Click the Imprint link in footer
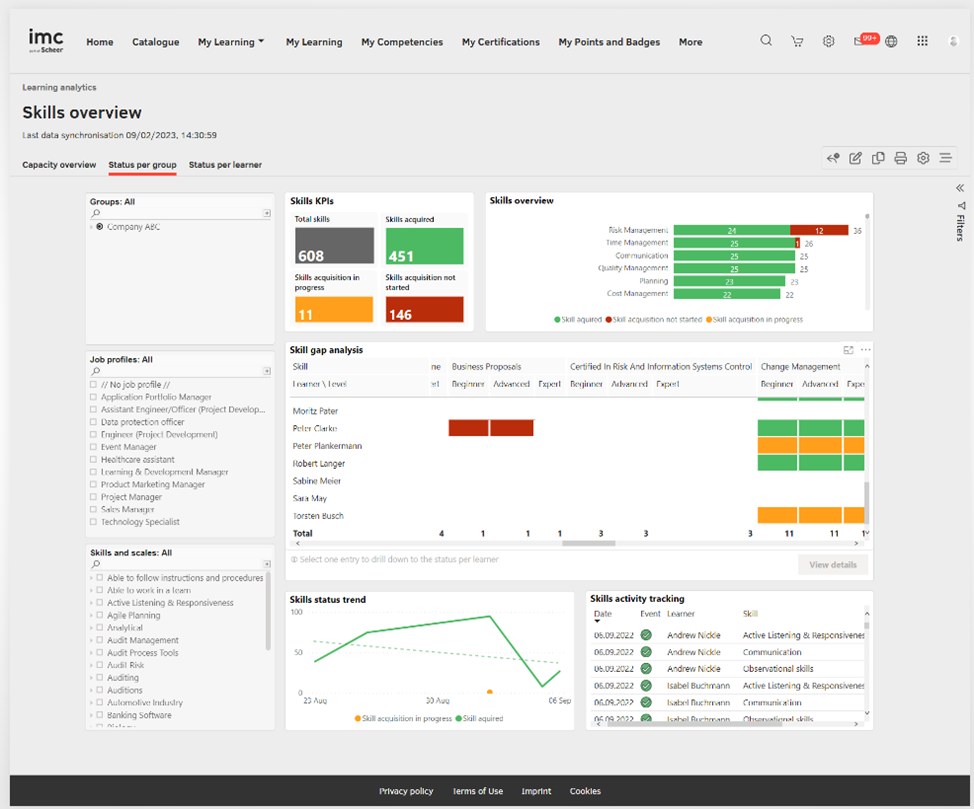 point(536,791)
